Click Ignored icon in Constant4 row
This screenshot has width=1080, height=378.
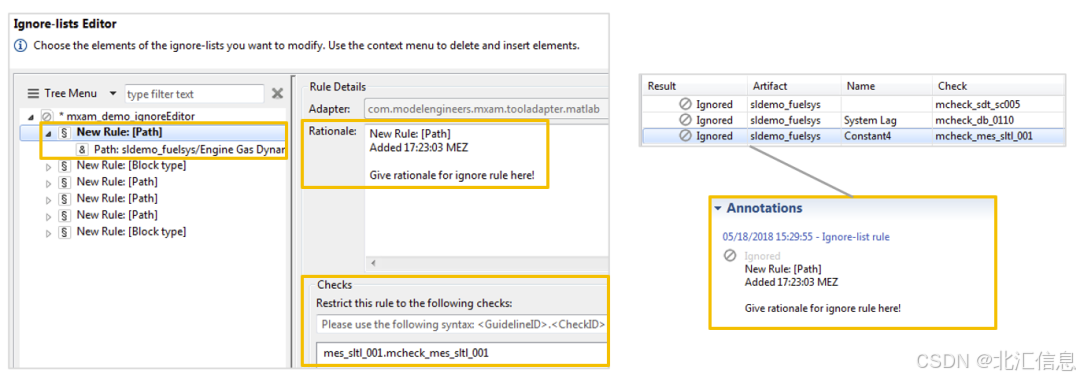tap(685, 136)
